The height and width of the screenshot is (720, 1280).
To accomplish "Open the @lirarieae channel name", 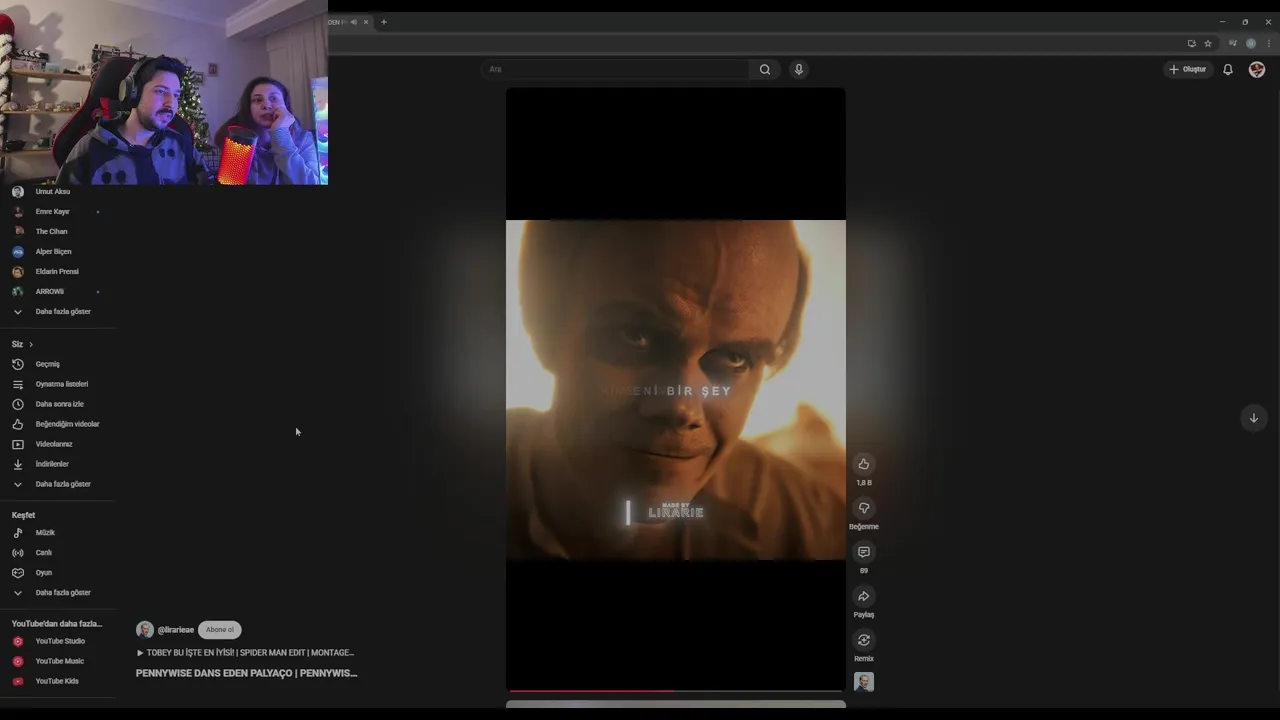I will [175, 630].
